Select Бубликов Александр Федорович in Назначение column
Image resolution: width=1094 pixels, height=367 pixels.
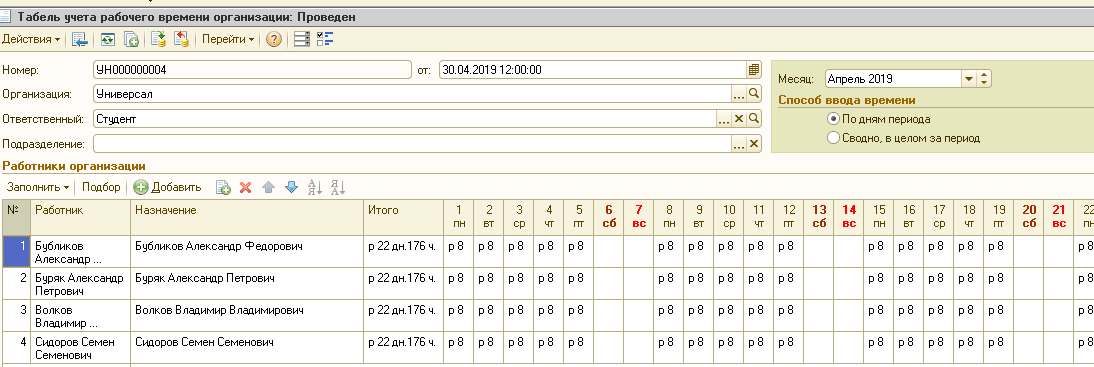(x=247, y=251)
